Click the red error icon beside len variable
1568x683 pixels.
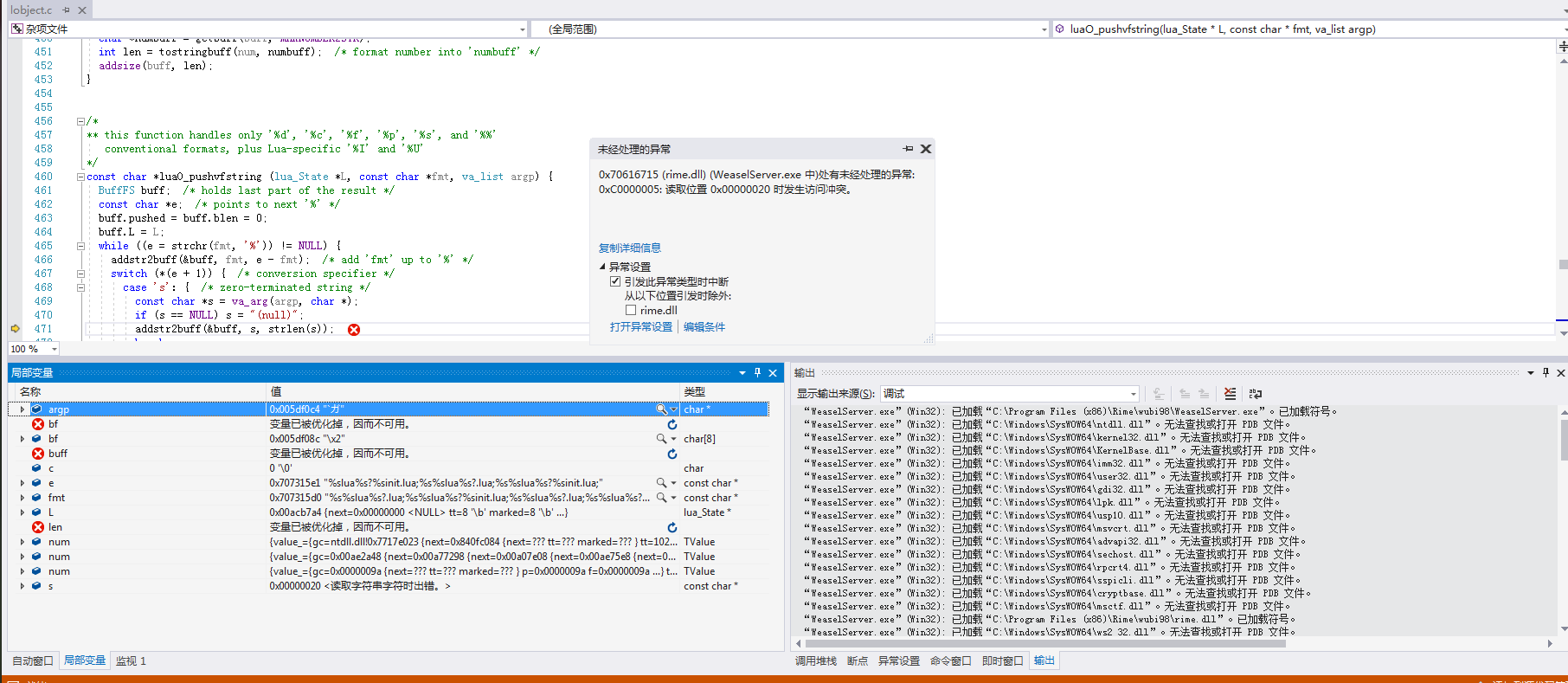tap(38, 527)
